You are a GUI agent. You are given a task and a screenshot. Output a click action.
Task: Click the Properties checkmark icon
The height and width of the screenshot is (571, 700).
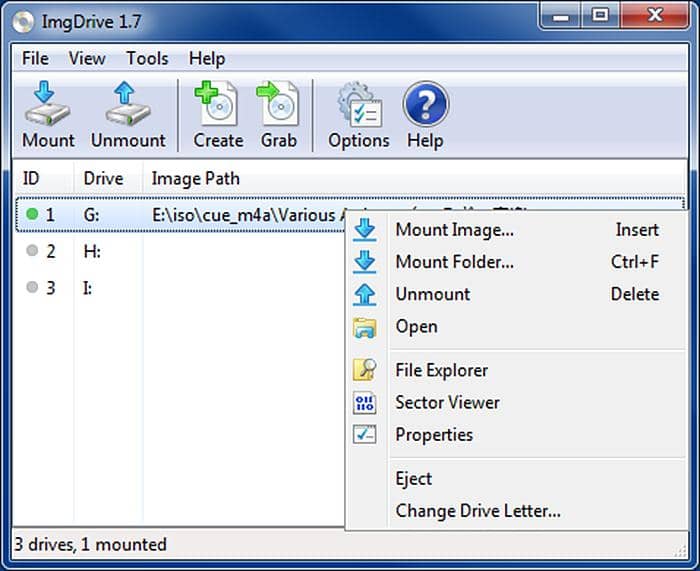pyautogui.click(x=365, y=434)
